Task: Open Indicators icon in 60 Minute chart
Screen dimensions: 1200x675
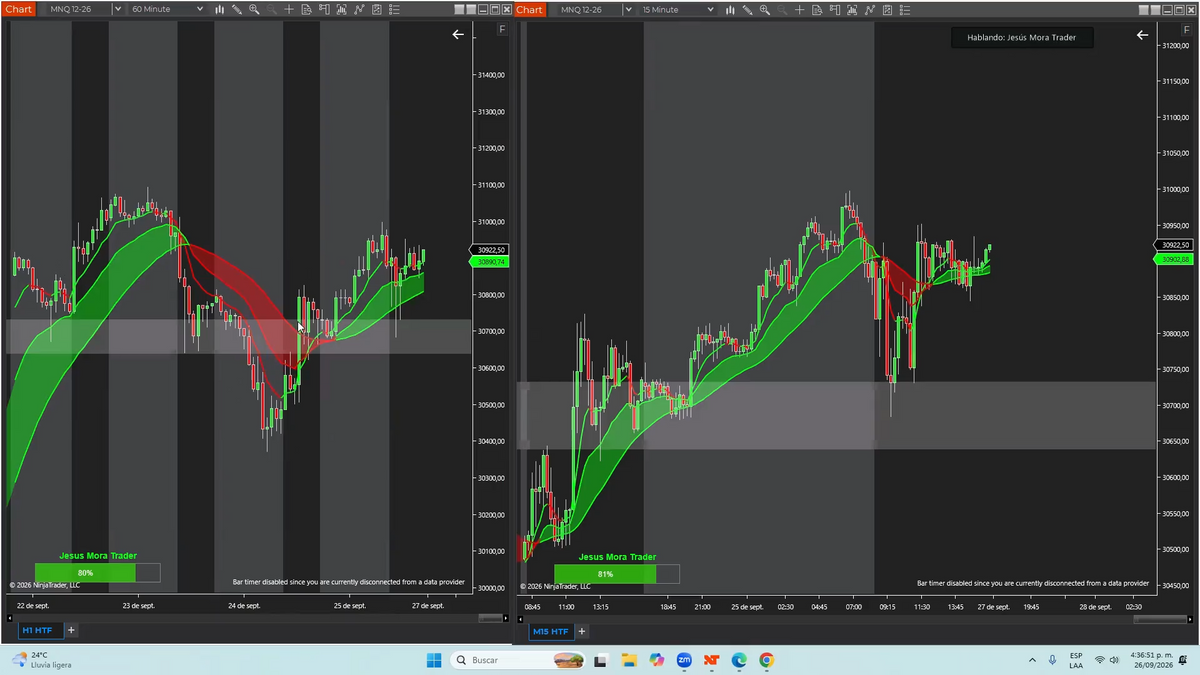Action: [359, 9]
